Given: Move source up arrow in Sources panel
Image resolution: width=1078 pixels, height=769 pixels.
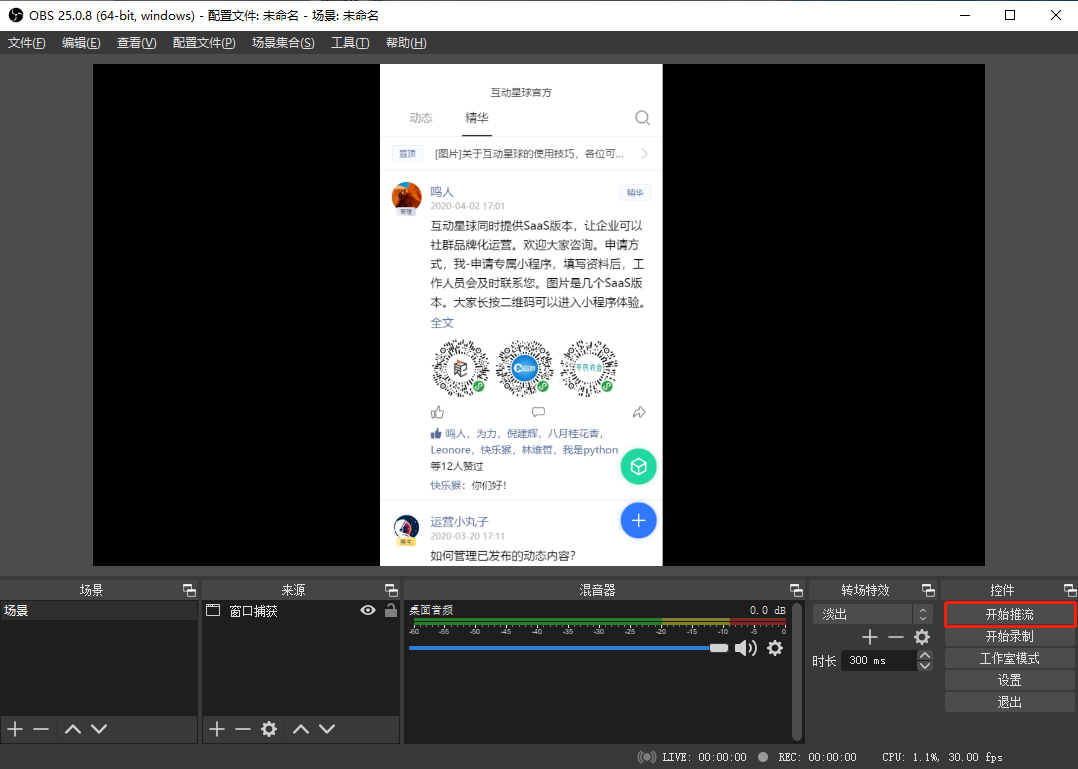Looking at the screenshot, I should [x=301, y=729].
